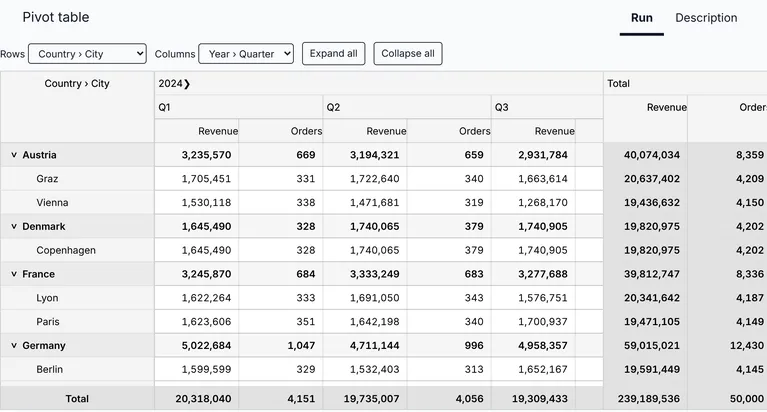Click the Total column group header
767x412 pixels.
coord(685,84)
